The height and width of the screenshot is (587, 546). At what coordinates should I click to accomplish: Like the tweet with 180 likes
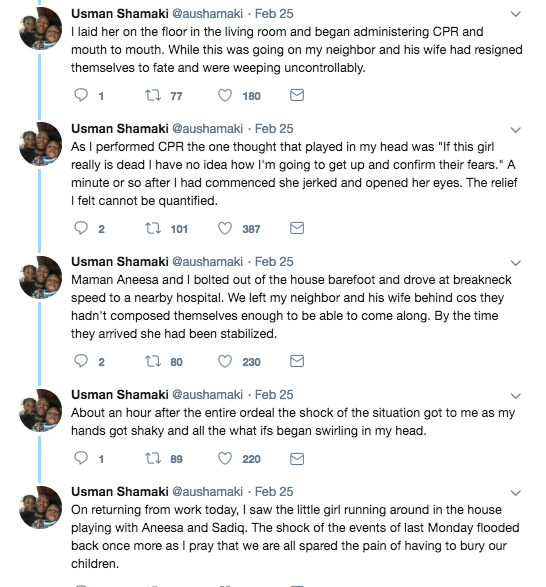click(x=225, y=95)
